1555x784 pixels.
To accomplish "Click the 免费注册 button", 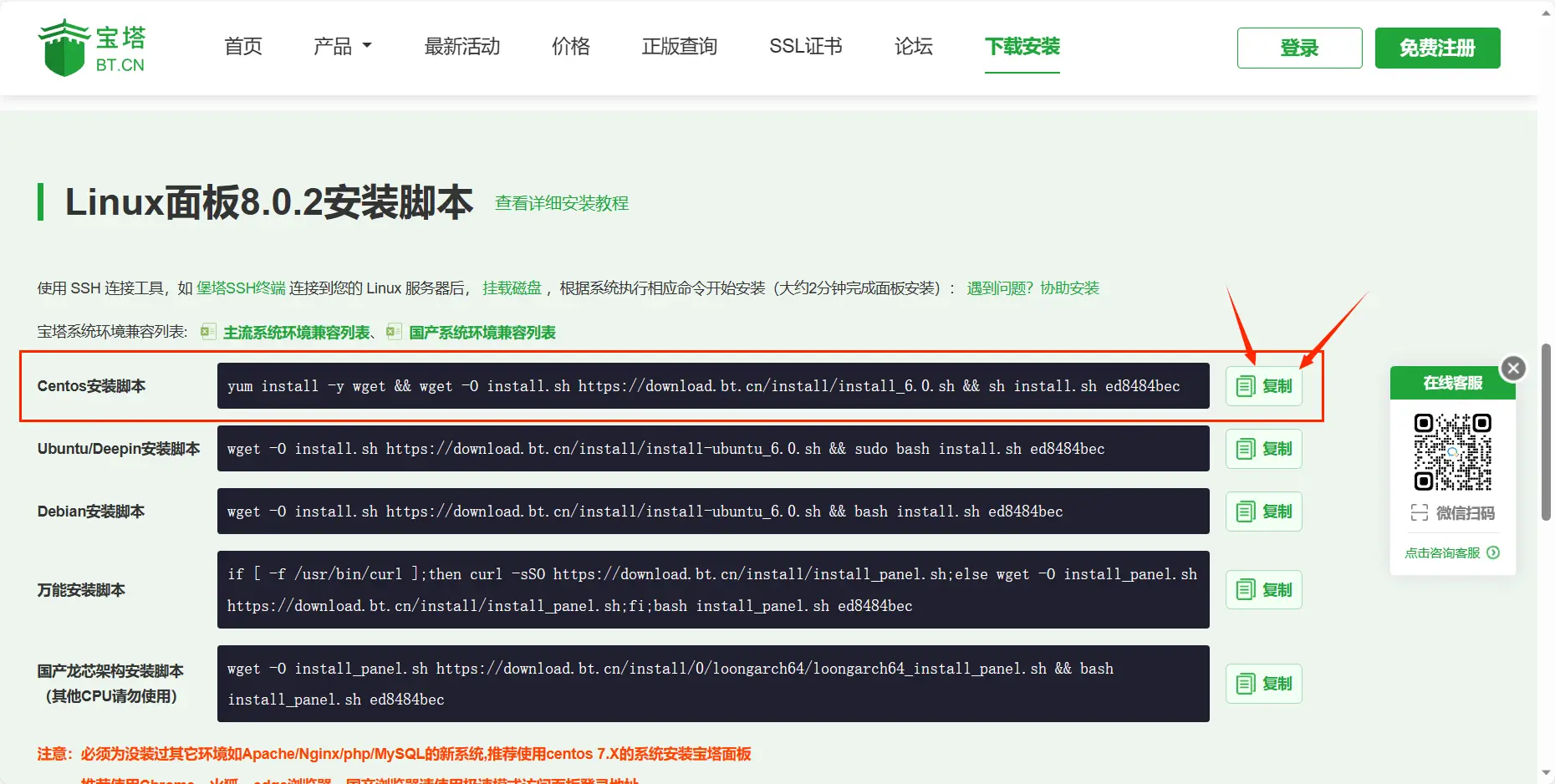I will (x=1437, y=48).
